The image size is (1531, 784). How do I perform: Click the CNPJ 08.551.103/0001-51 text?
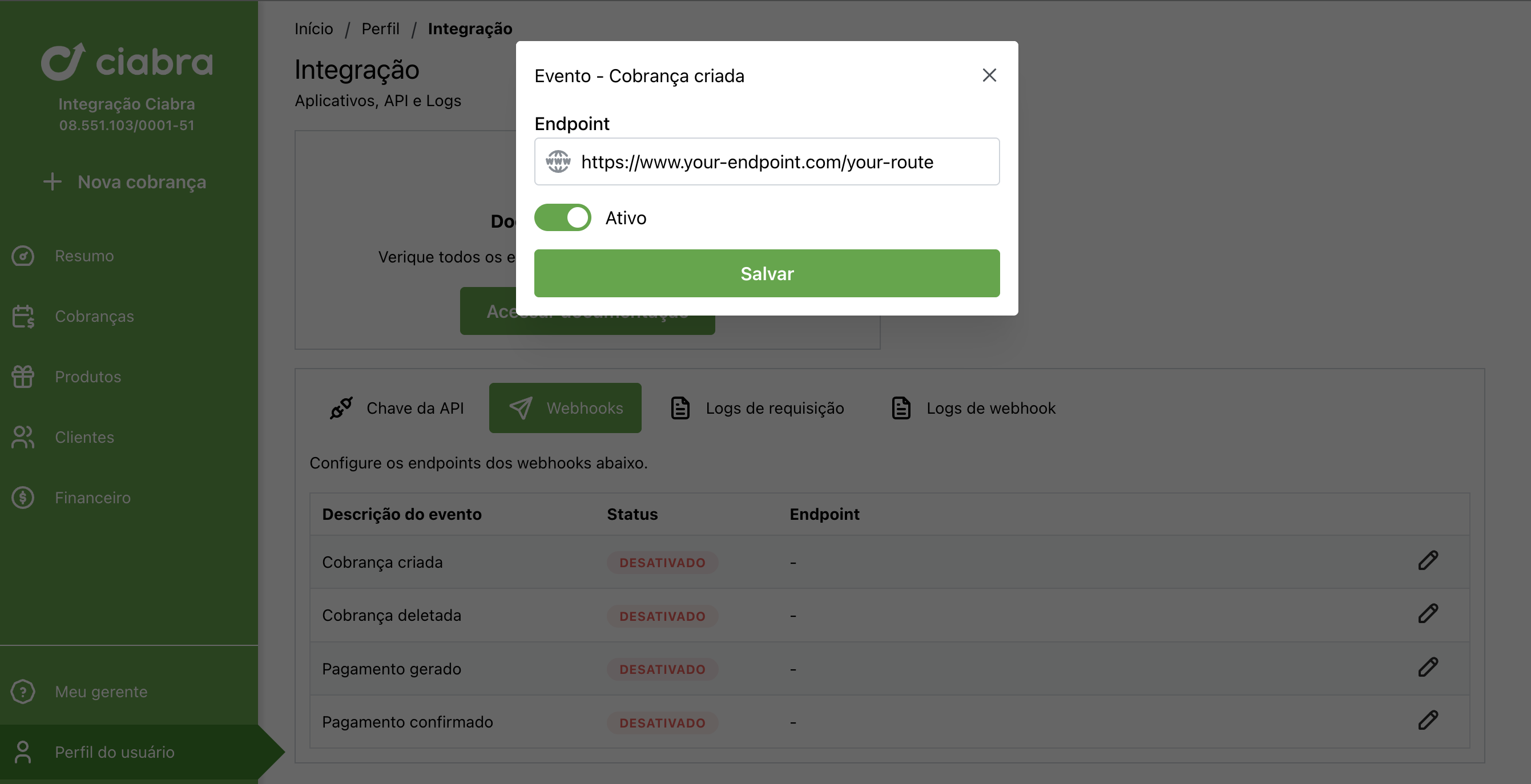[x=127, y=126]
